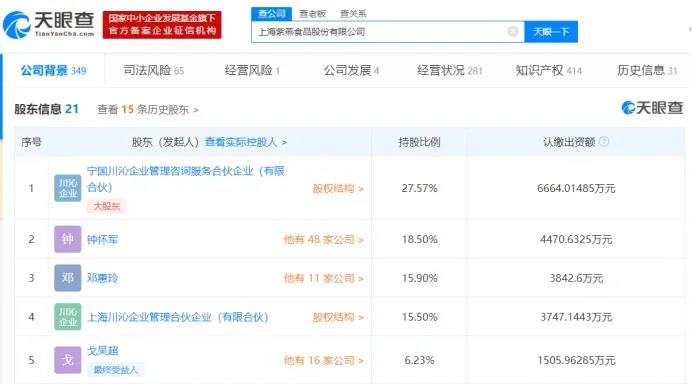Expand 股权结构 for 宁国川沁企业

(338, 188)
